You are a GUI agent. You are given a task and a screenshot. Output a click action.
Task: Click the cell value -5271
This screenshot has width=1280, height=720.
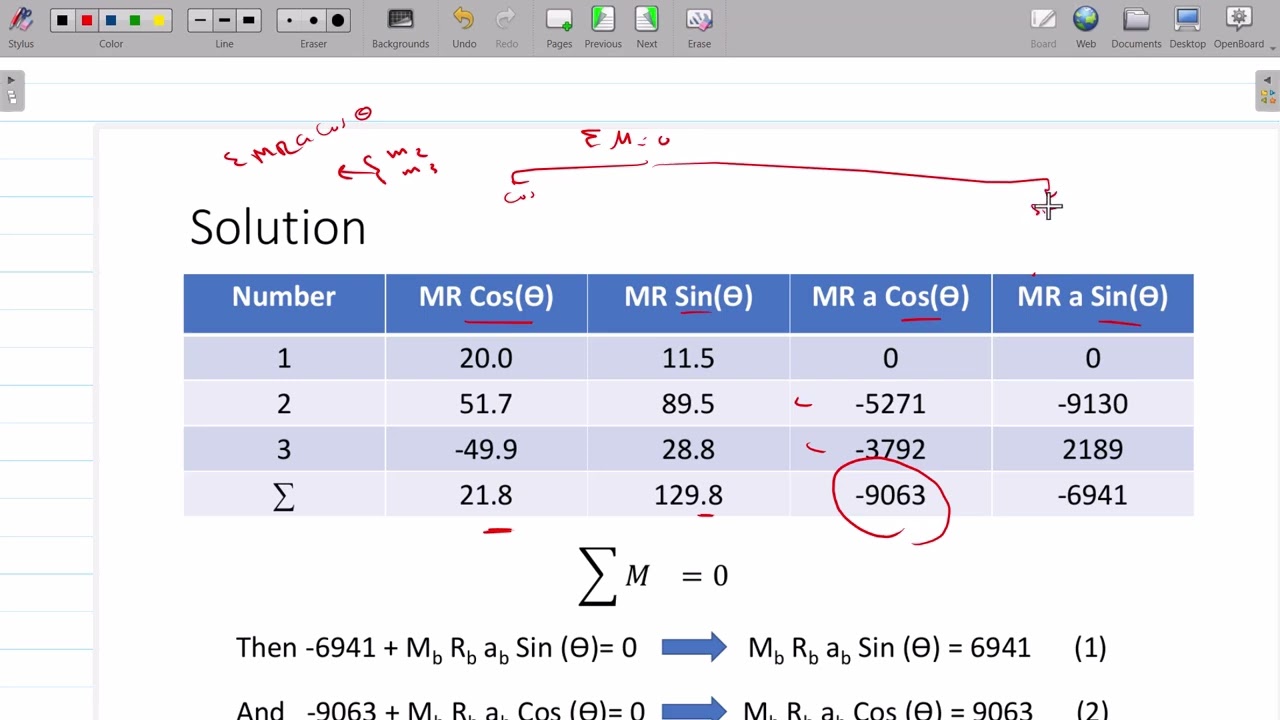pyautogui.click(x=890, y=404)
